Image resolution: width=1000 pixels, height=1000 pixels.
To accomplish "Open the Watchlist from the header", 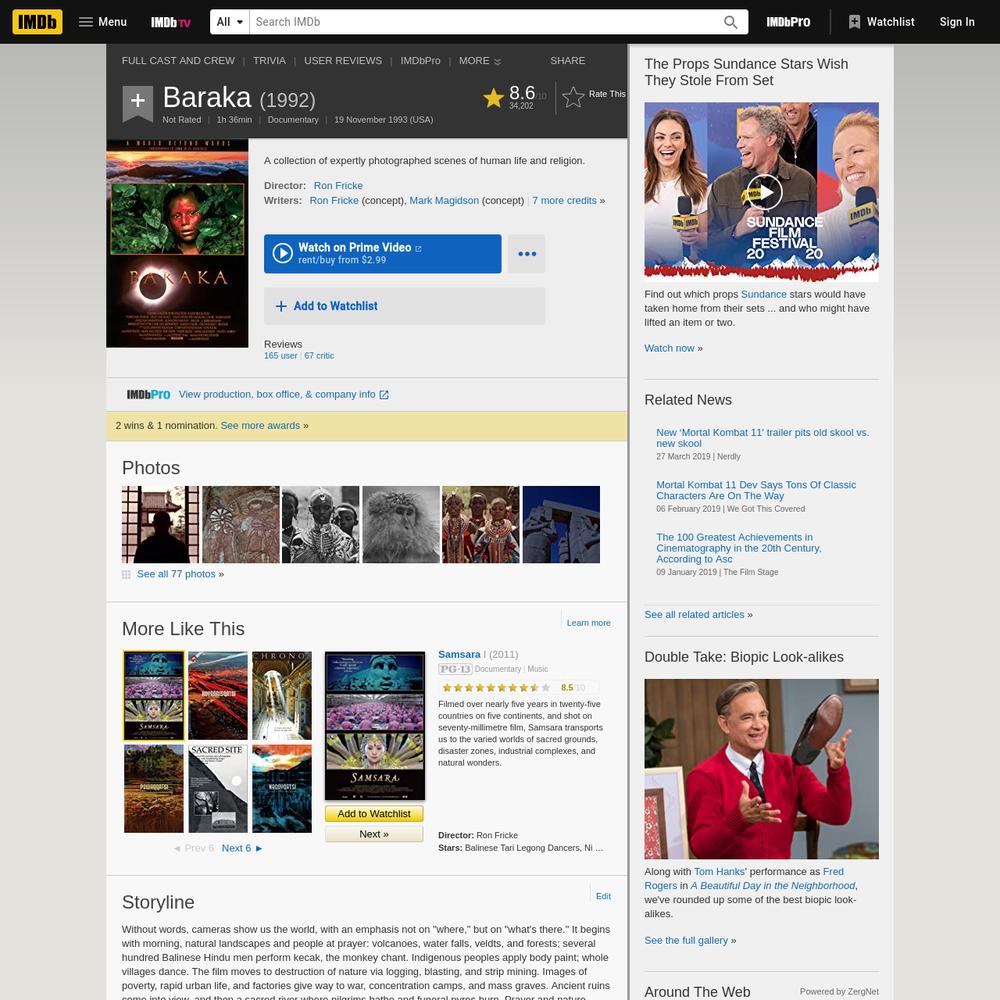I will point(881,22).
